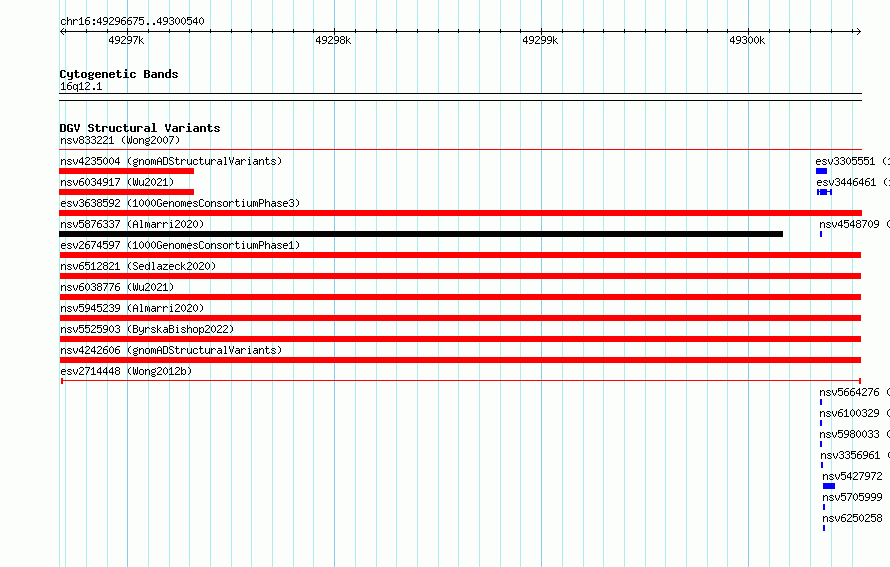Click the blue glyph under esv3446461
The height and width of the screenshot is (567, 890).
(824, 192)
